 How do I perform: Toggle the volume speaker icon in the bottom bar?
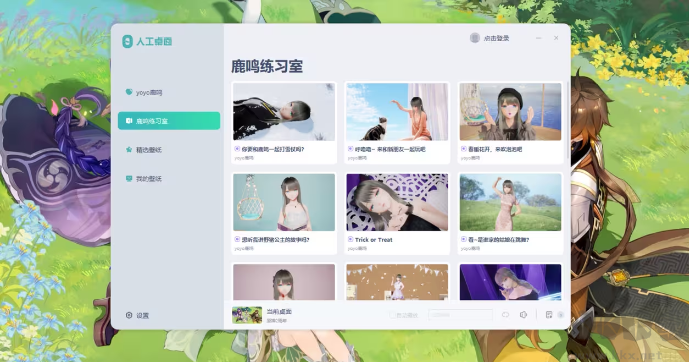click(523, 315)
